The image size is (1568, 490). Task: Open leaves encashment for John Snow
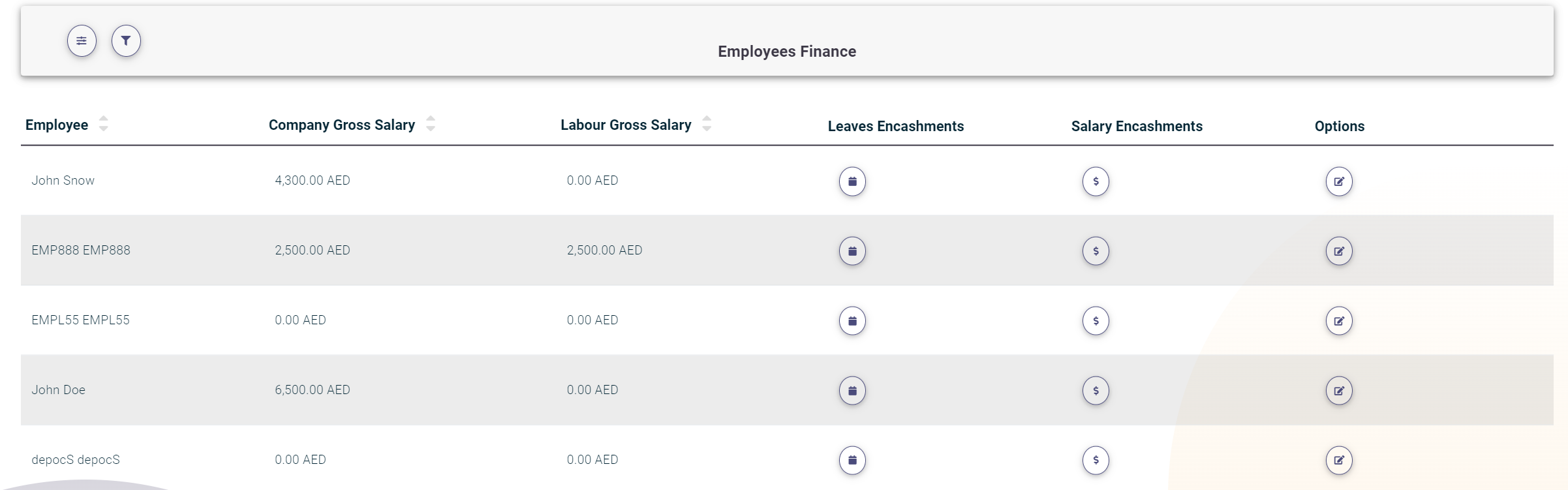[x=852, y=181]
